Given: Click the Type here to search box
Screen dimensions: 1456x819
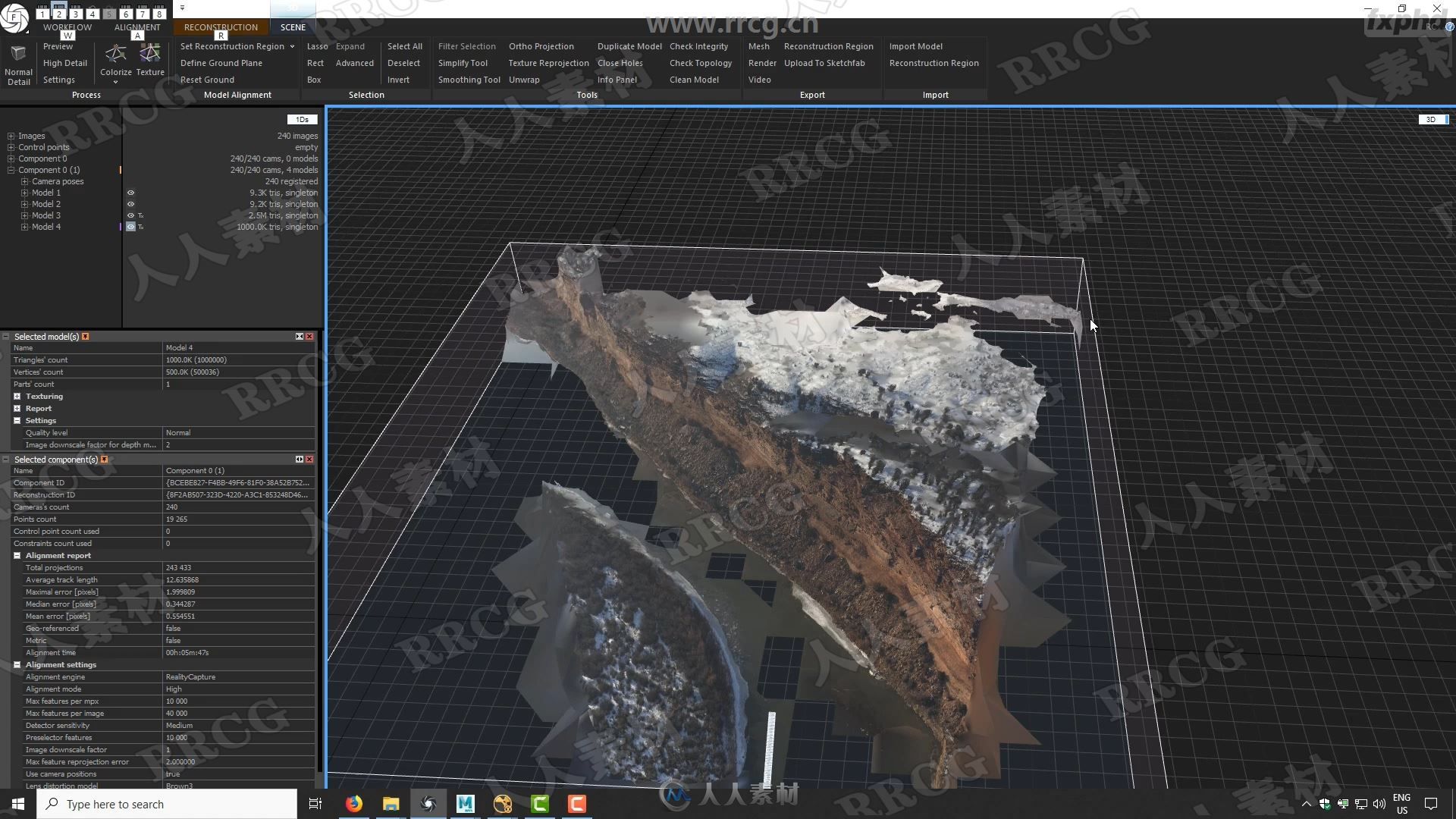Looking at the screenshot, I should tap(167, 804).
